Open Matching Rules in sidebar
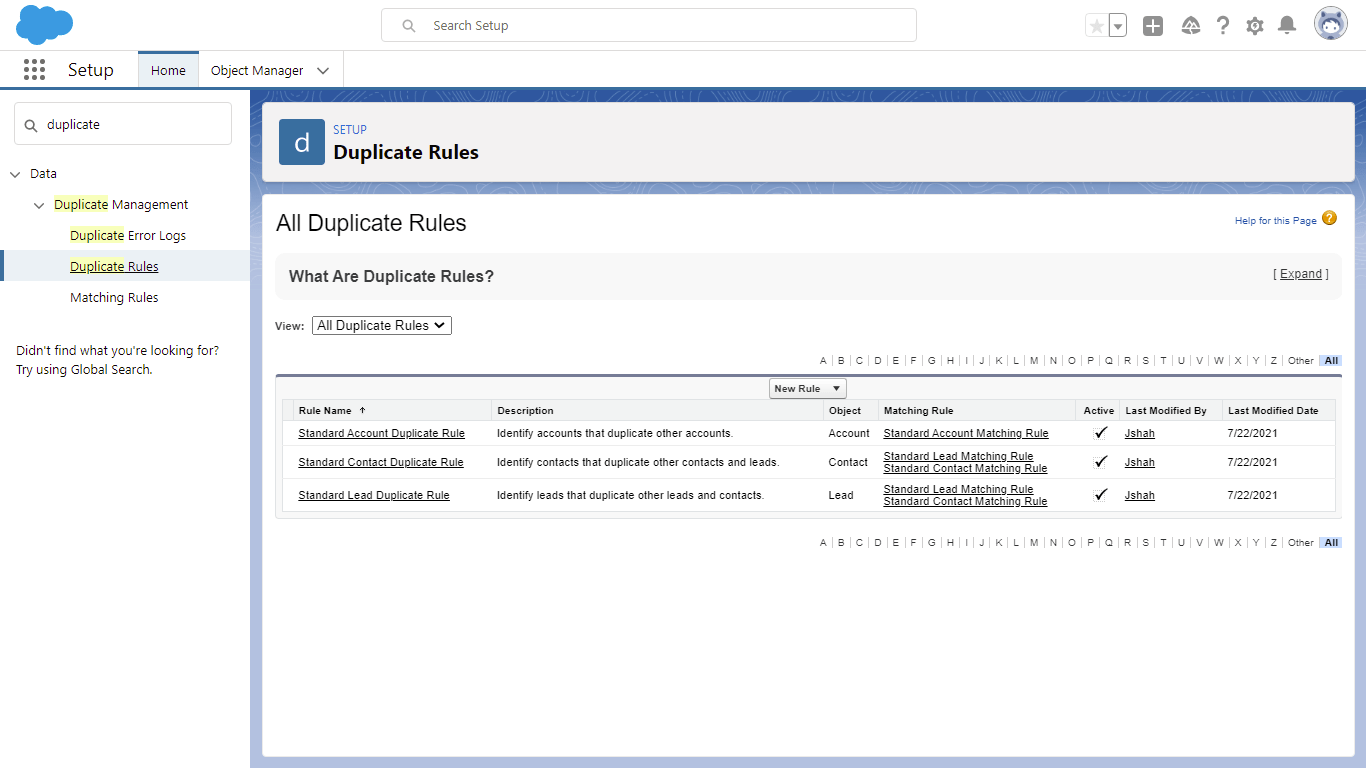The width and height of the screenshot is (1366, 768). click(x=114, y=298)
